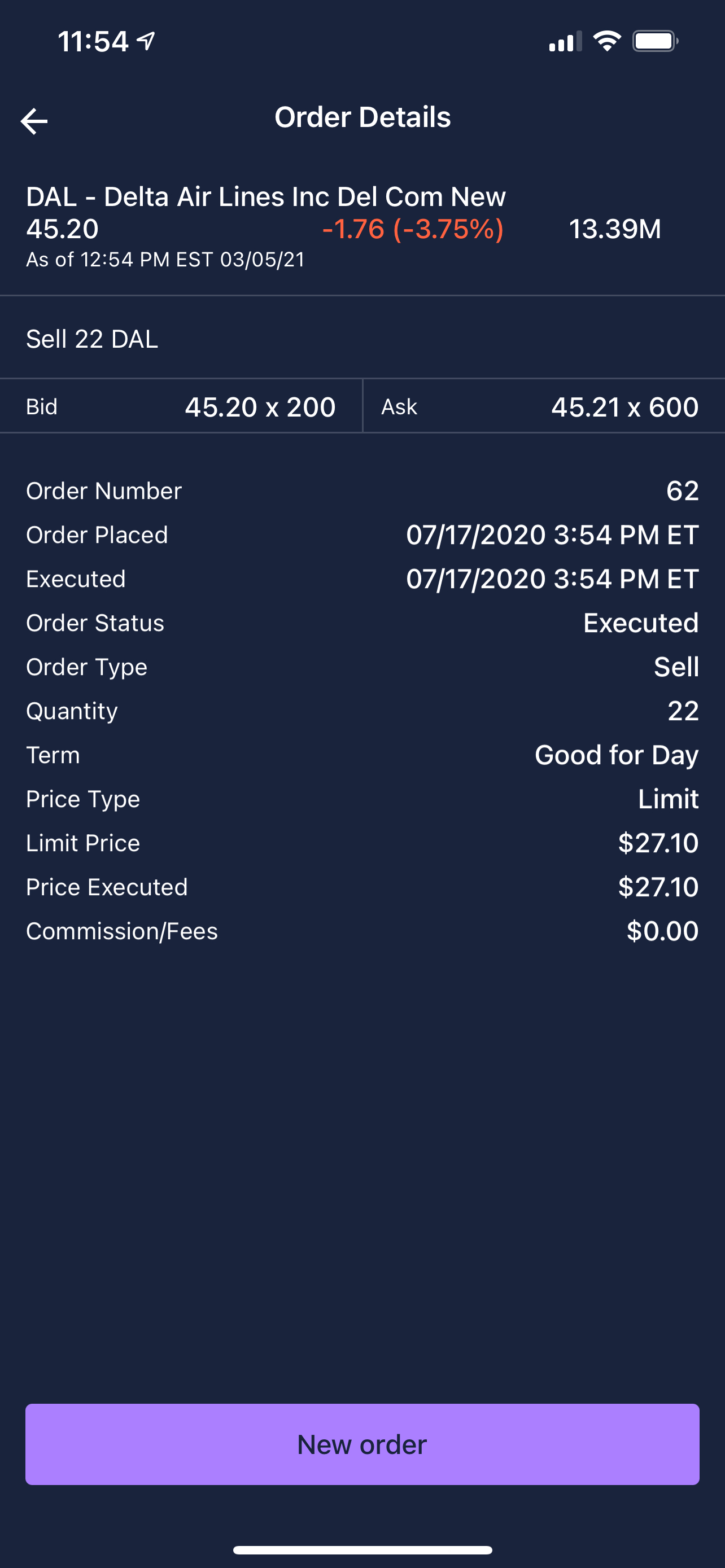725x1568 pixels.
Task: Tap the Limit Price $27.10 value
Action: coord(657,843)
